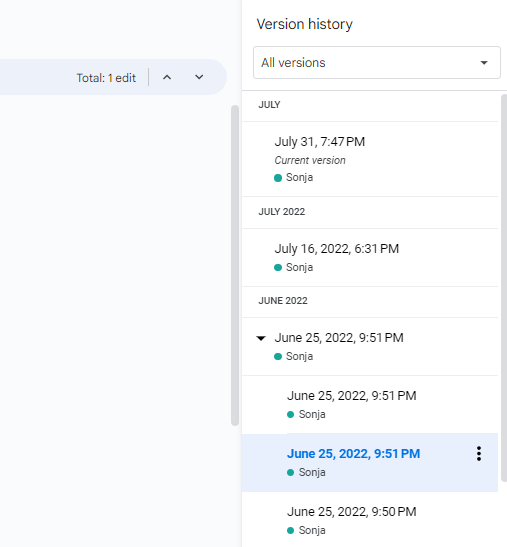Click the Sonja name under July 31 version

(x=299, y=177)
